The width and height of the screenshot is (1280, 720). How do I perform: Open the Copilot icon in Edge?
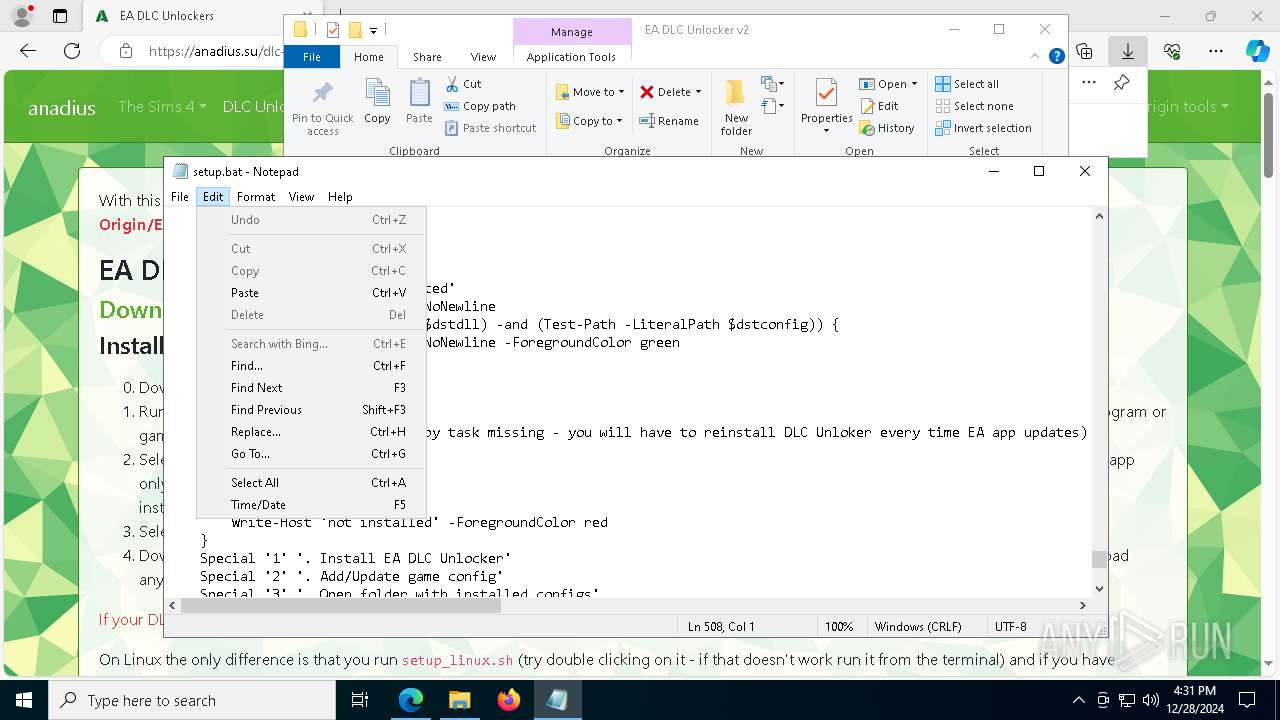click(x=1257, y=50)
